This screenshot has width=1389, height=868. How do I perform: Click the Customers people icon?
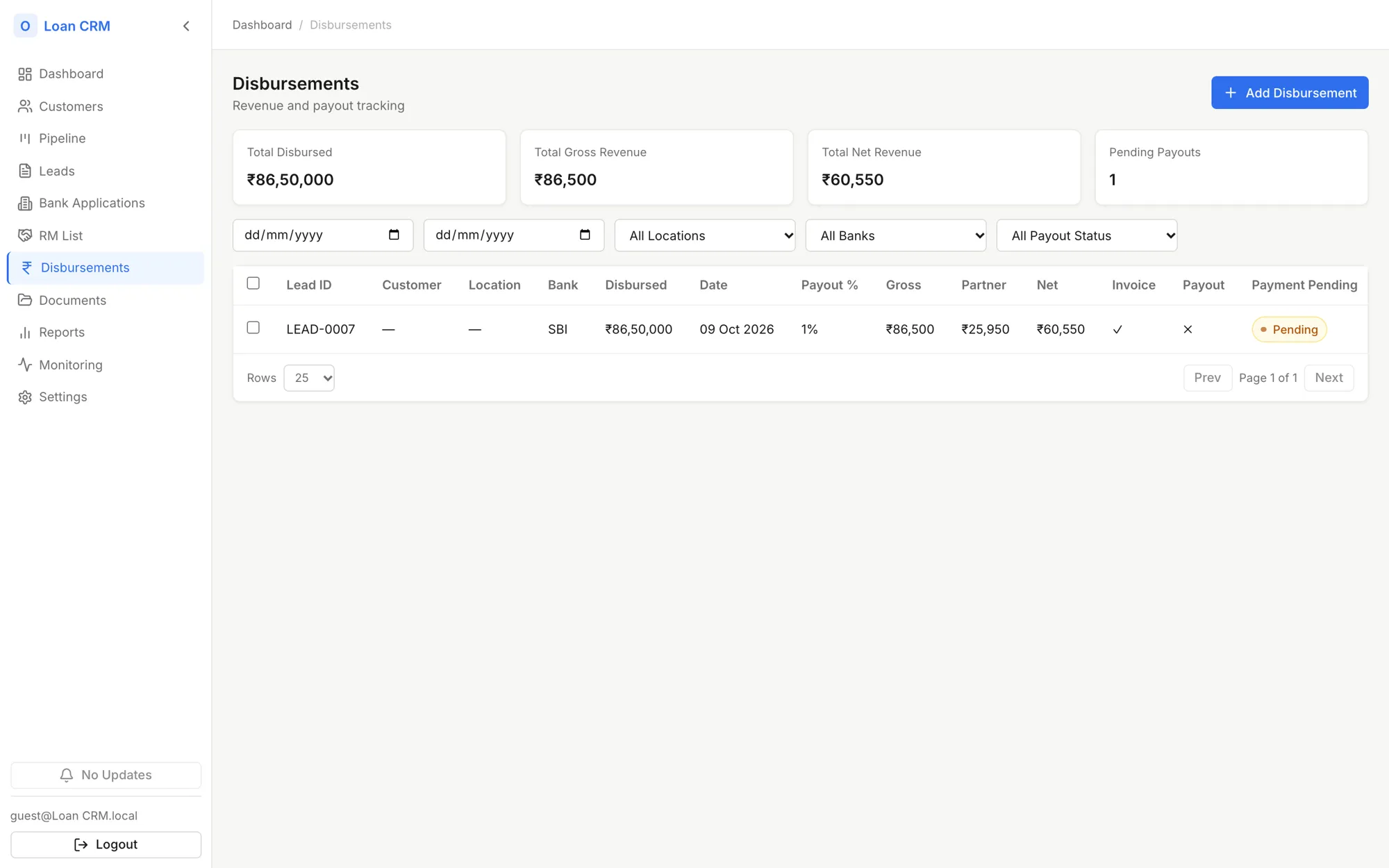25,106
